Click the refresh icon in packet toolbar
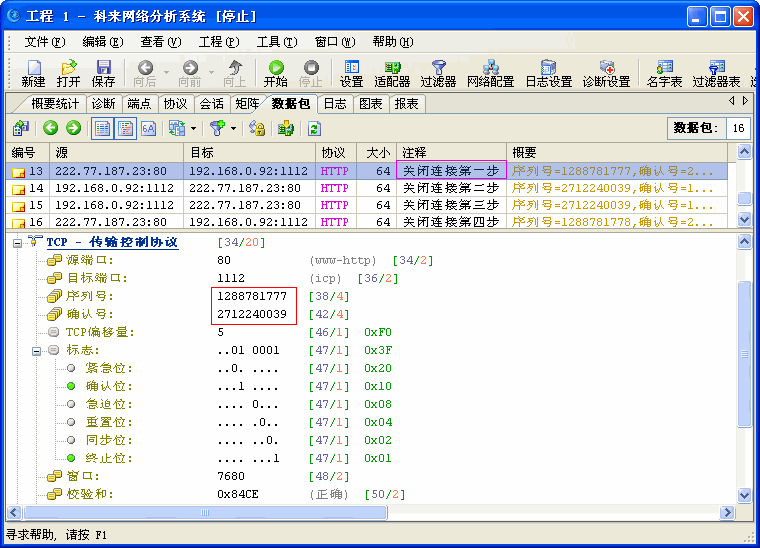Viewport: 760px width, 548px height. pos(314,128)
